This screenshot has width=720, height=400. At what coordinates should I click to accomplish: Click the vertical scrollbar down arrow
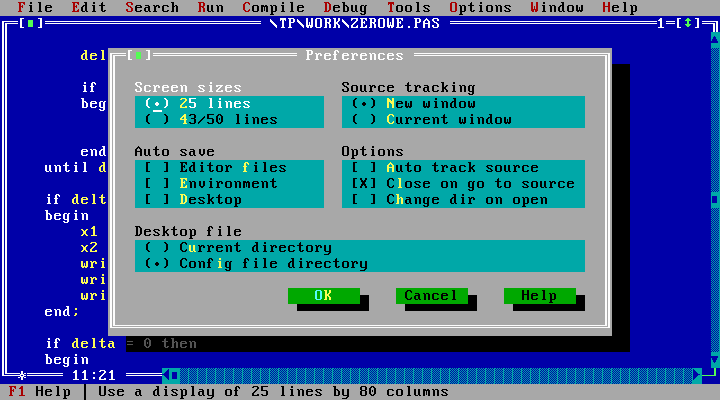[x=714, y=359]
